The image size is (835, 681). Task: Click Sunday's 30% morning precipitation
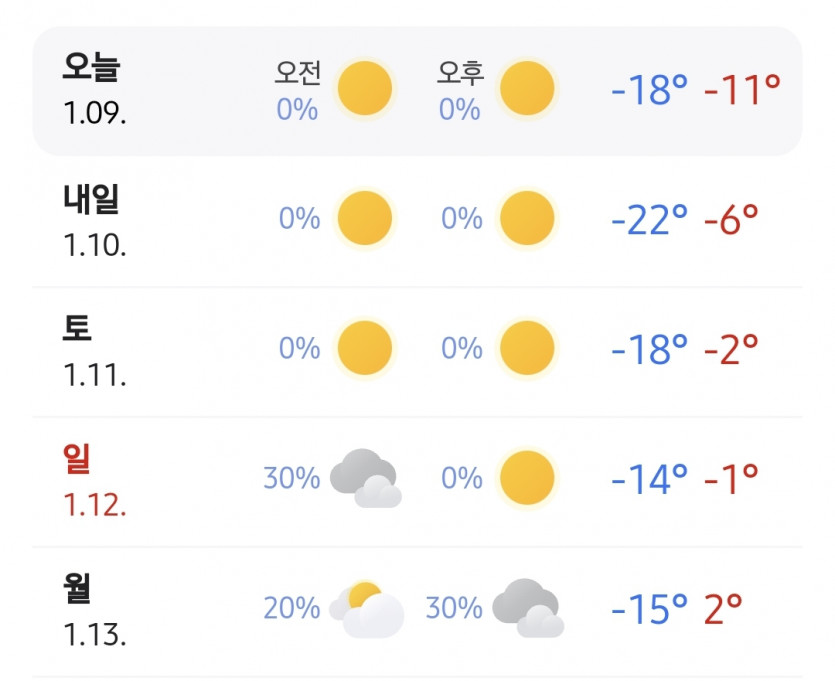tap(292, 478)
